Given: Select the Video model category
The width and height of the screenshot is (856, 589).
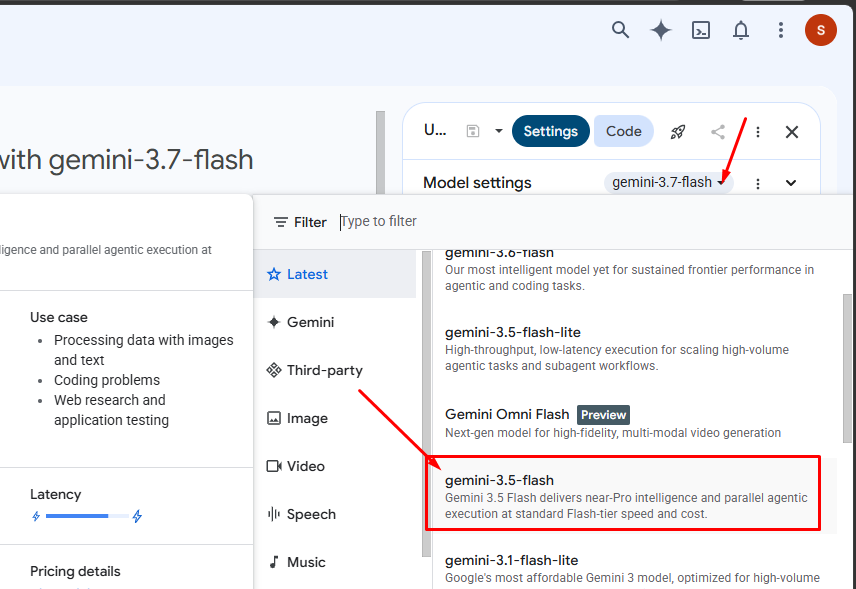Looking at the screenshot, I should [x=335, y=466].
